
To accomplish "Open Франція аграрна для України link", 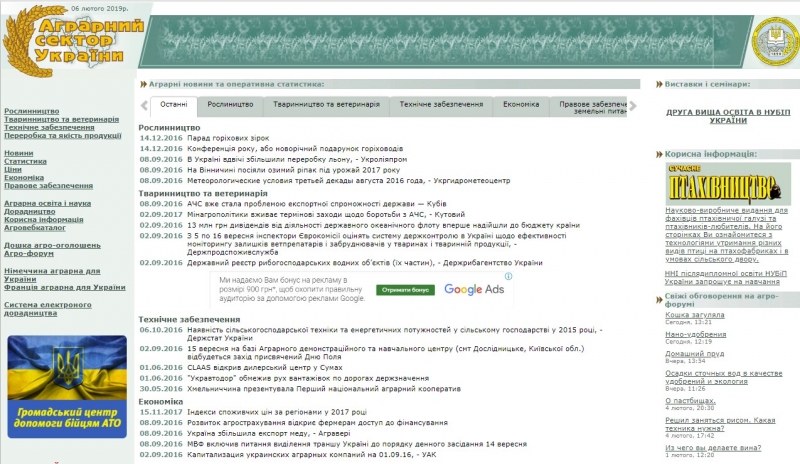I will point(65,287).
